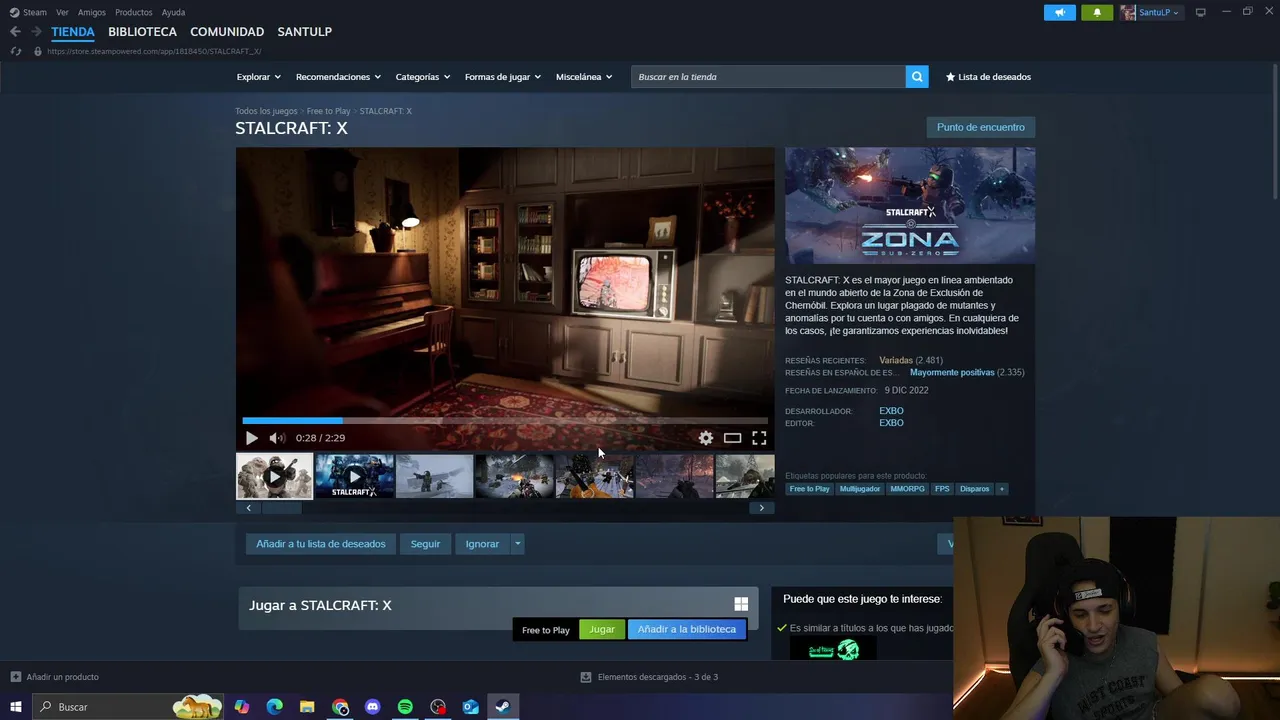Screen dimensions: 1280x720
Task: Click Añadir a la biblioteca button
Action: click(x=687, y=630)
